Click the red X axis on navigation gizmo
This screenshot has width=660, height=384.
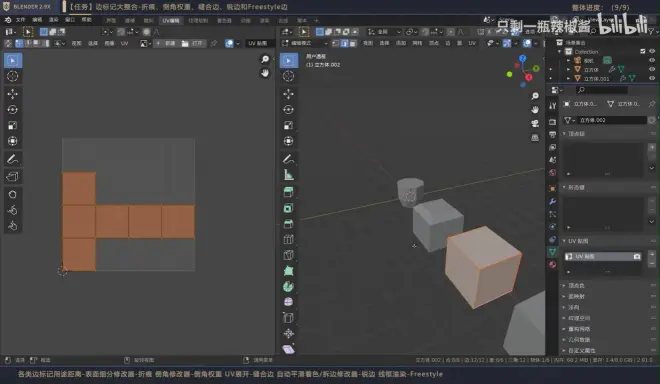(x=528, y=77)
